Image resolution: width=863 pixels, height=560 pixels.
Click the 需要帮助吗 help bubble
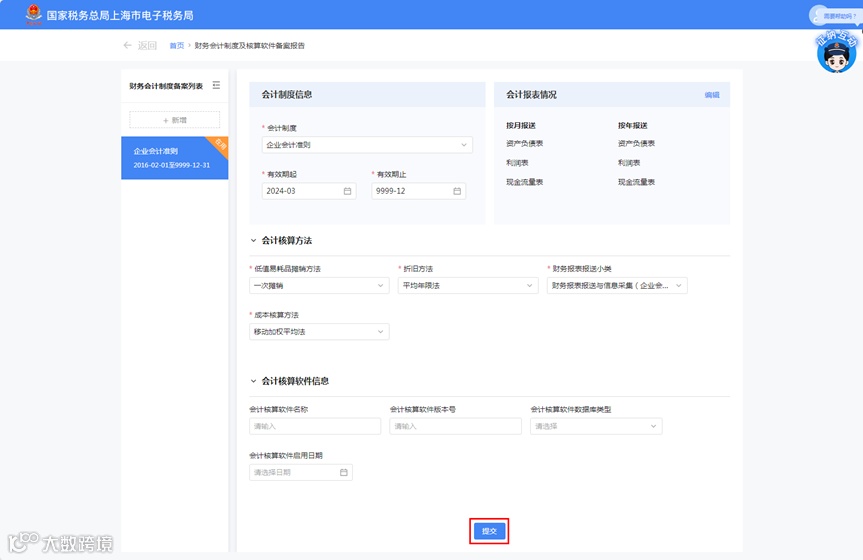point(834,16)
